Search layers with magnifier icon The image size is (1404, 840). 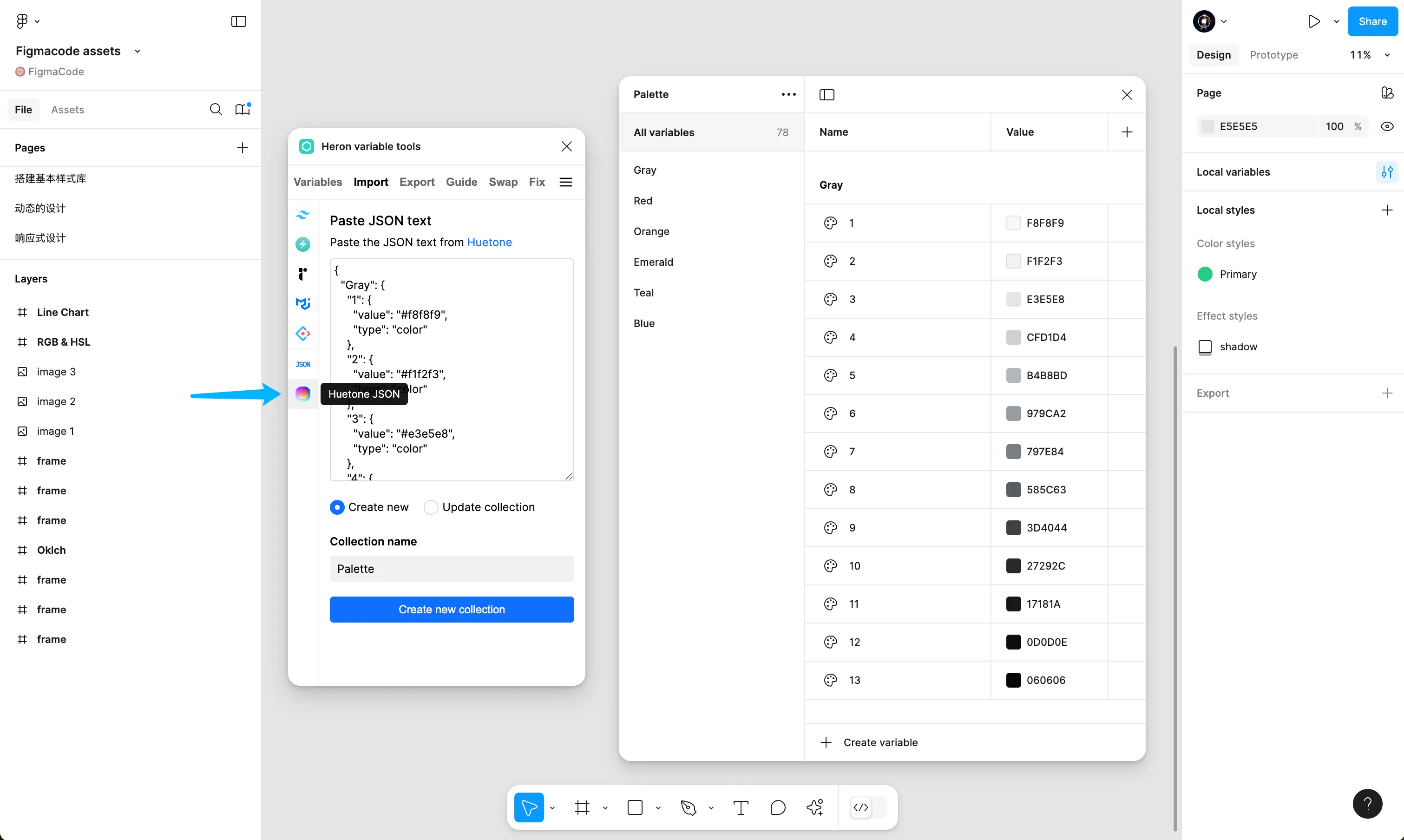(x=216, y=109)
